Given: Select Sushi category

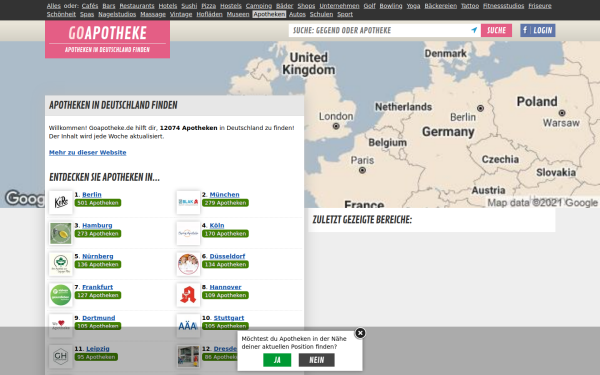Looking at the screenshot, I should tap(189, 6).
